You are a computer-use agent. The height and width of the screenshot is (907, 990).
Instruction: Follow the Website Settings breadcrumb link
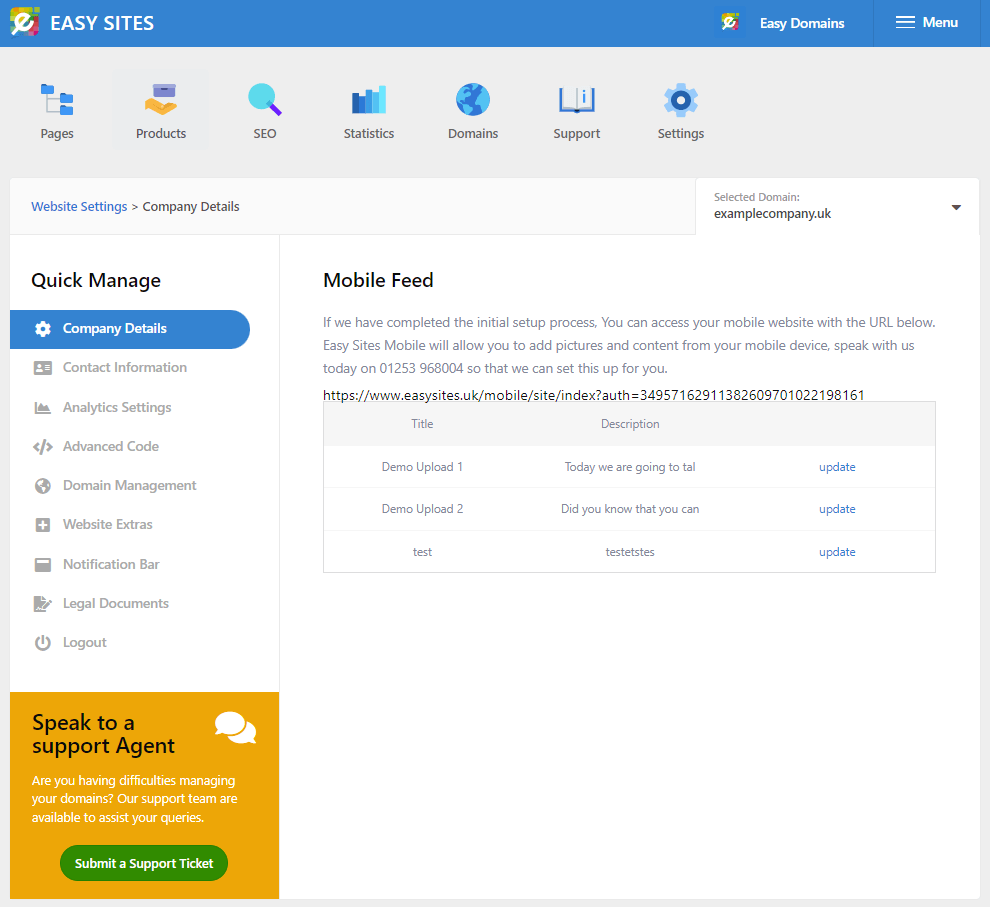[79, 207]
